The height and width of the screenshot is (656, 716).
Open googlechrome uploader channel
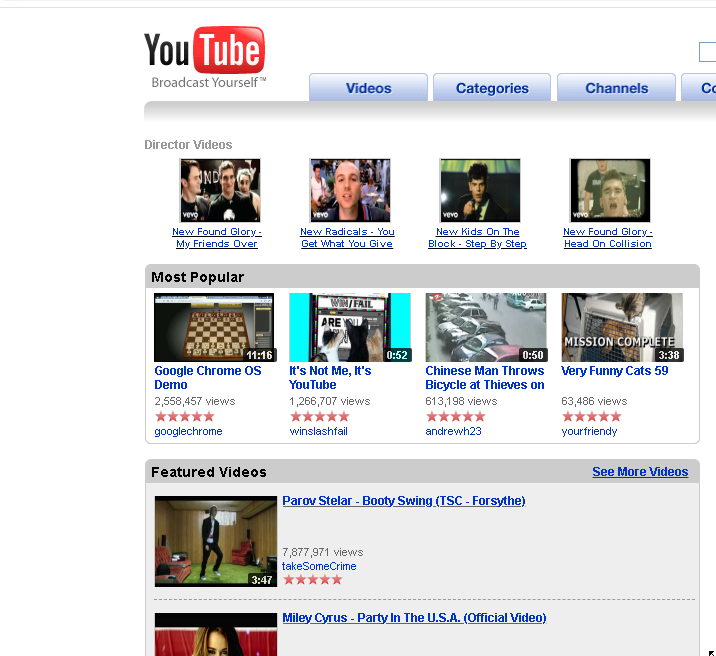point(188,431)
